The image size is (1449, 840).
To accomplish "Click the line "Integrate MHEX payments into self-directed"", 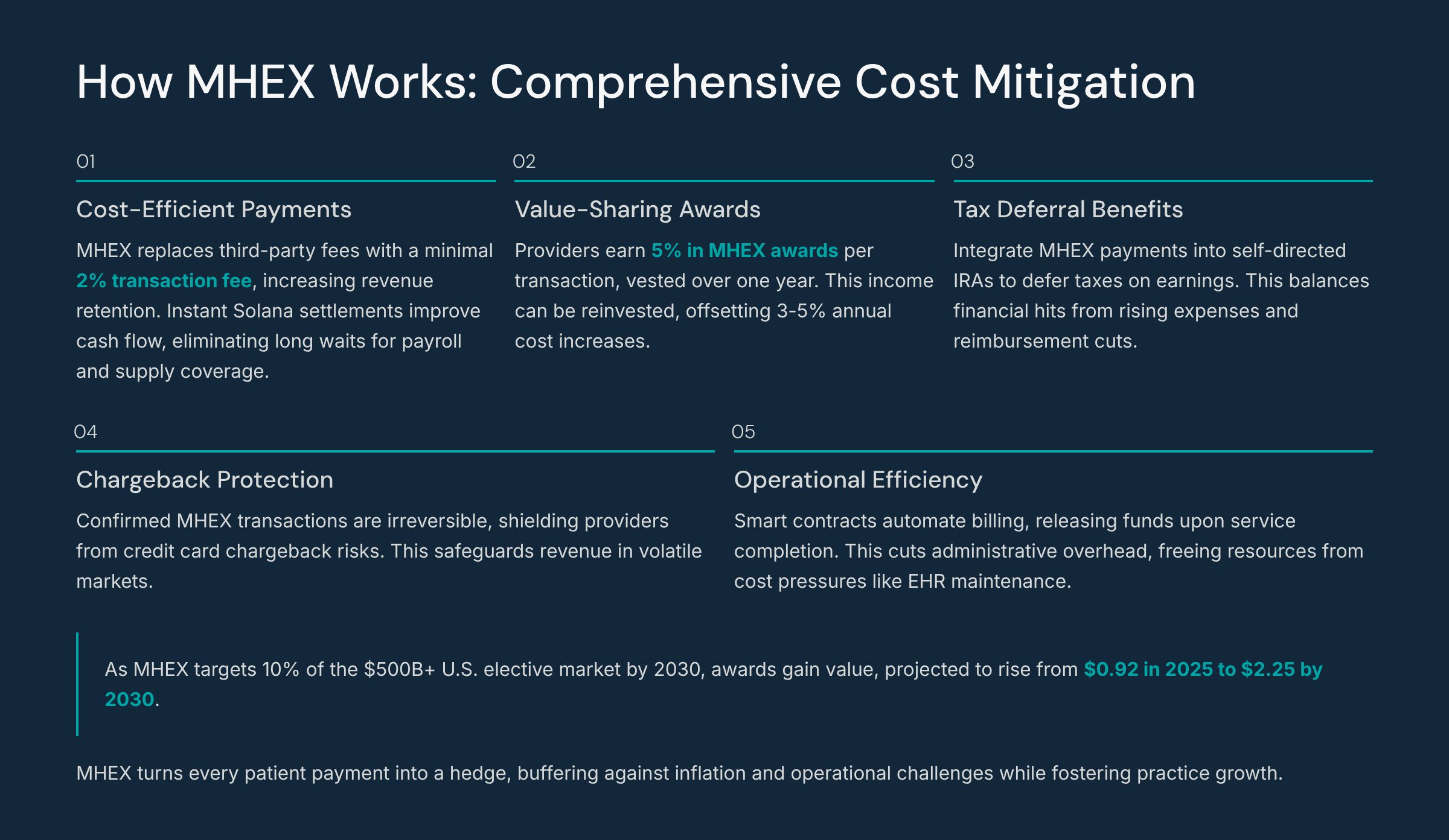I will pos(1150,250).
